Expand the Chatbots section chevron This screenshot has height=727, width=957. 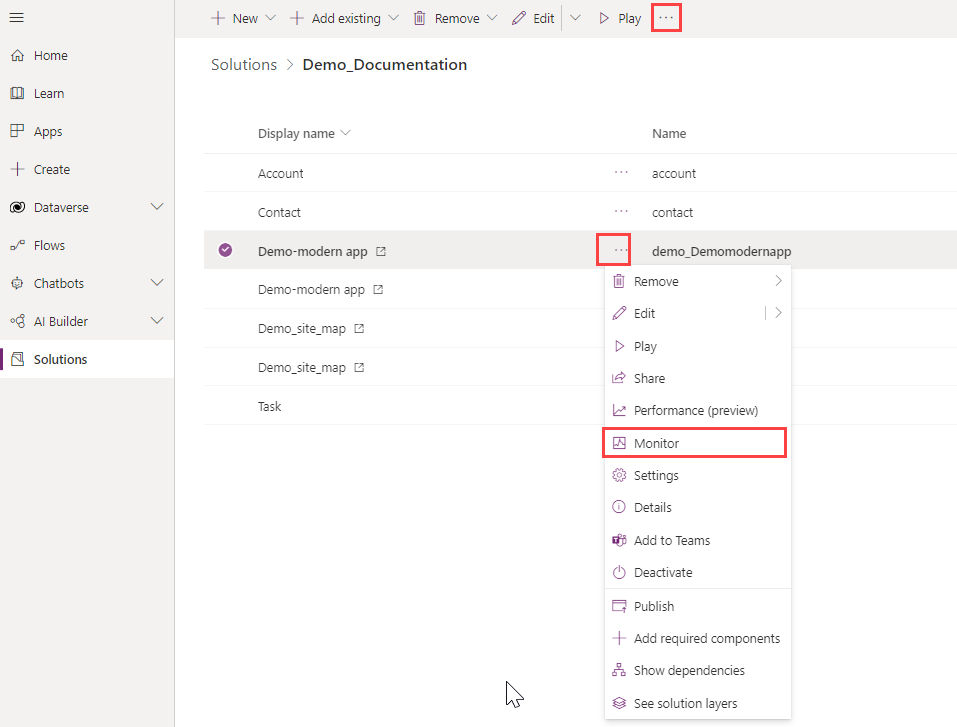(157, 283)
